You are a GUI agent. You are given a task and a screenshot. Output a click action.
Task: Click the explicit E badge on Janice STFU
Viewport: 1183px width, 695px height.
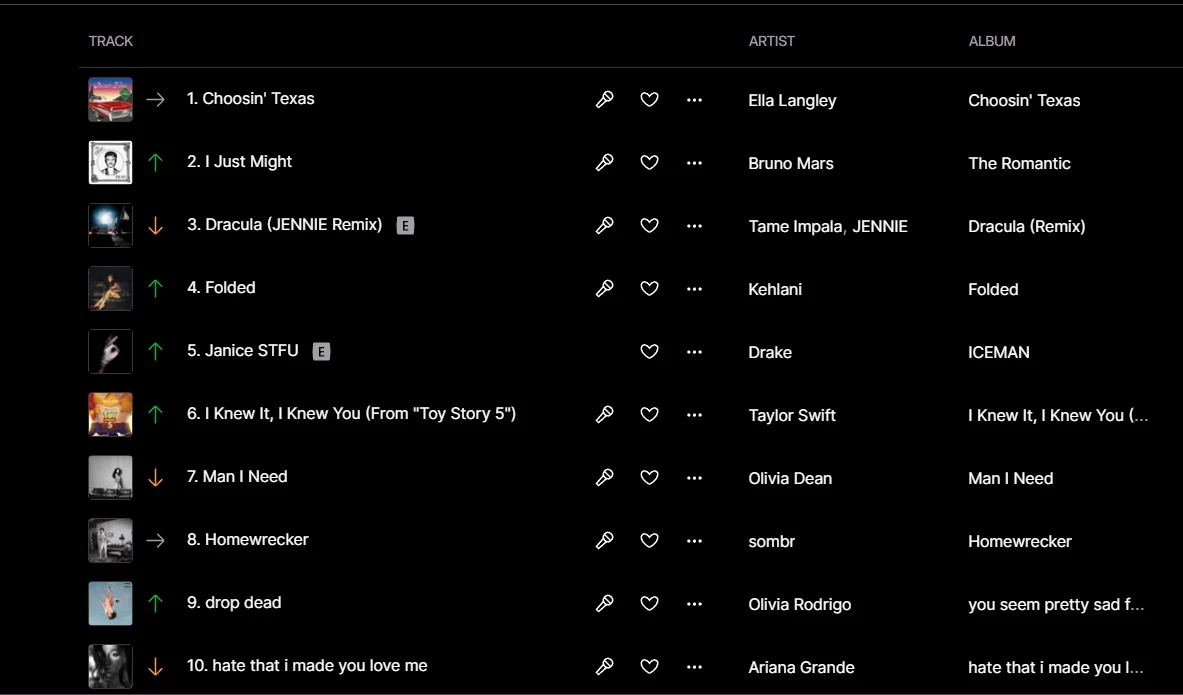[x=321, y=352]
